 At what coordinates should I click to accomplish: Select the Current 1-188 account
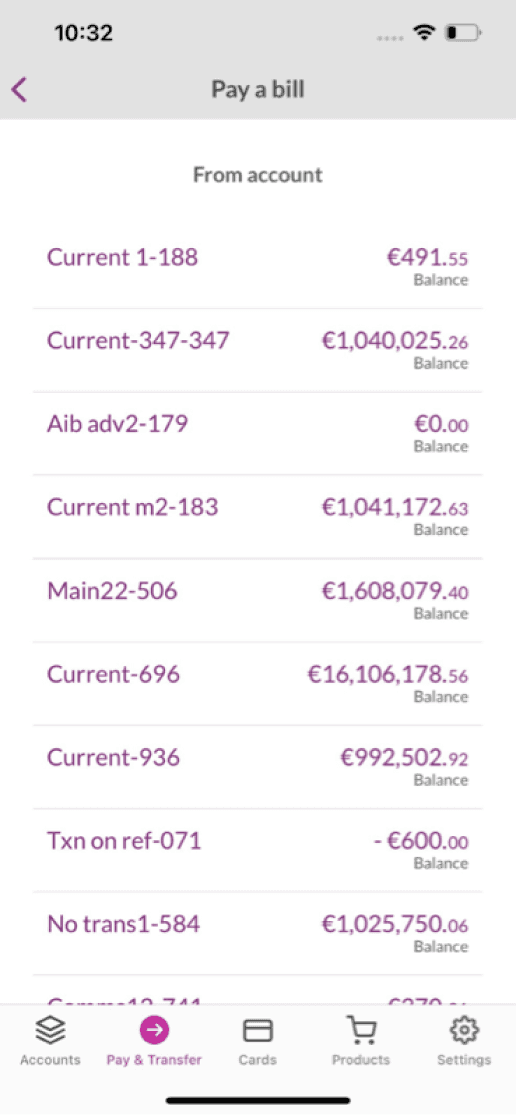click(x=258, y=267)
